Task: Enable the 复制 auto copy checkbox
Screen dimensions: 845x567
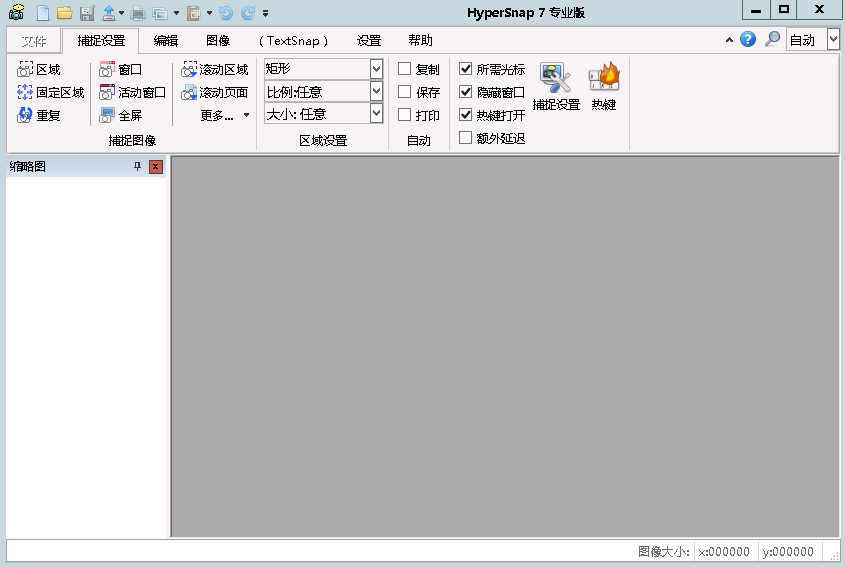Action: click(405, 69)
